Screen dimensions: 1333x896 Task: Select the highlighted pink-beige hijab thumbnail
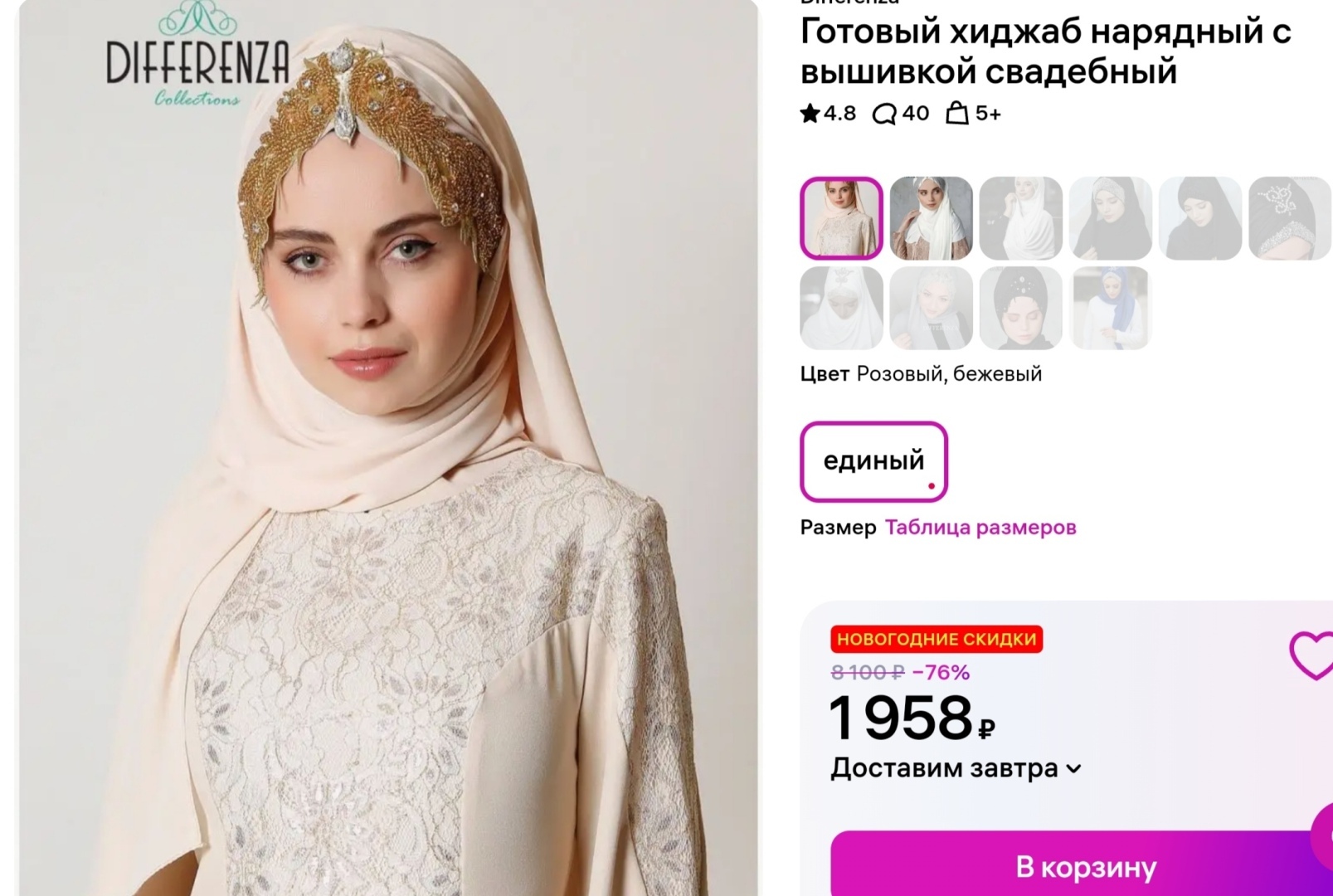click(x=841, y=218)
